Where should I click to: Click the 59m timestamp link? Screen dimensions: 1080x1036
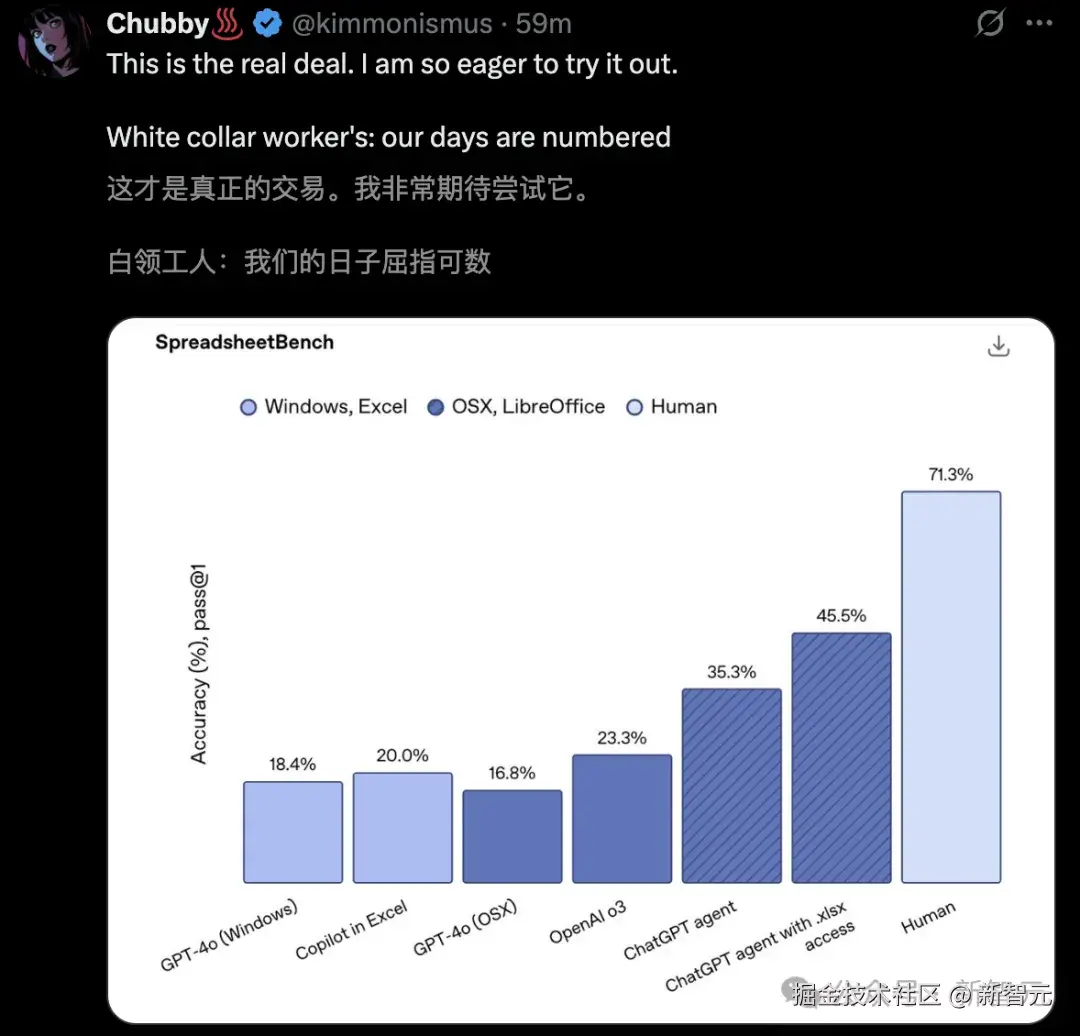coord(541,23)
